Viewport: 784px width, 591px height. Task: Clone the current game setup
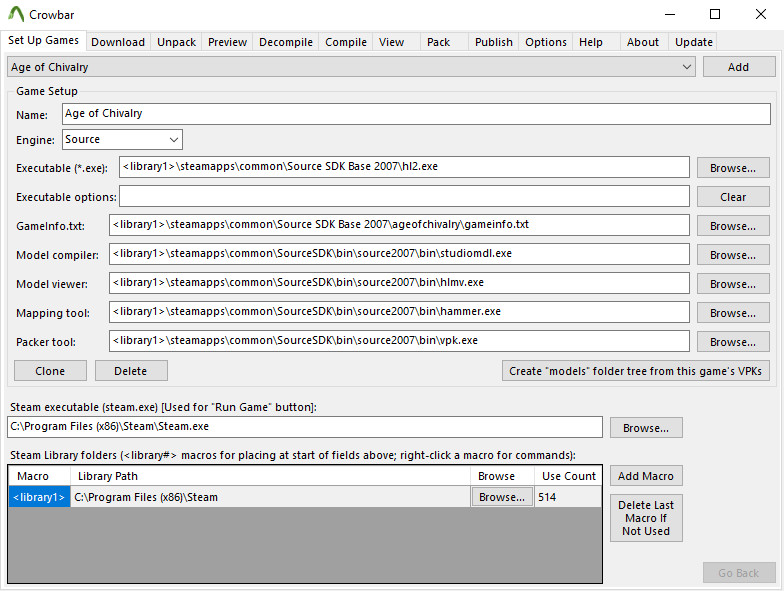[50, 371]
